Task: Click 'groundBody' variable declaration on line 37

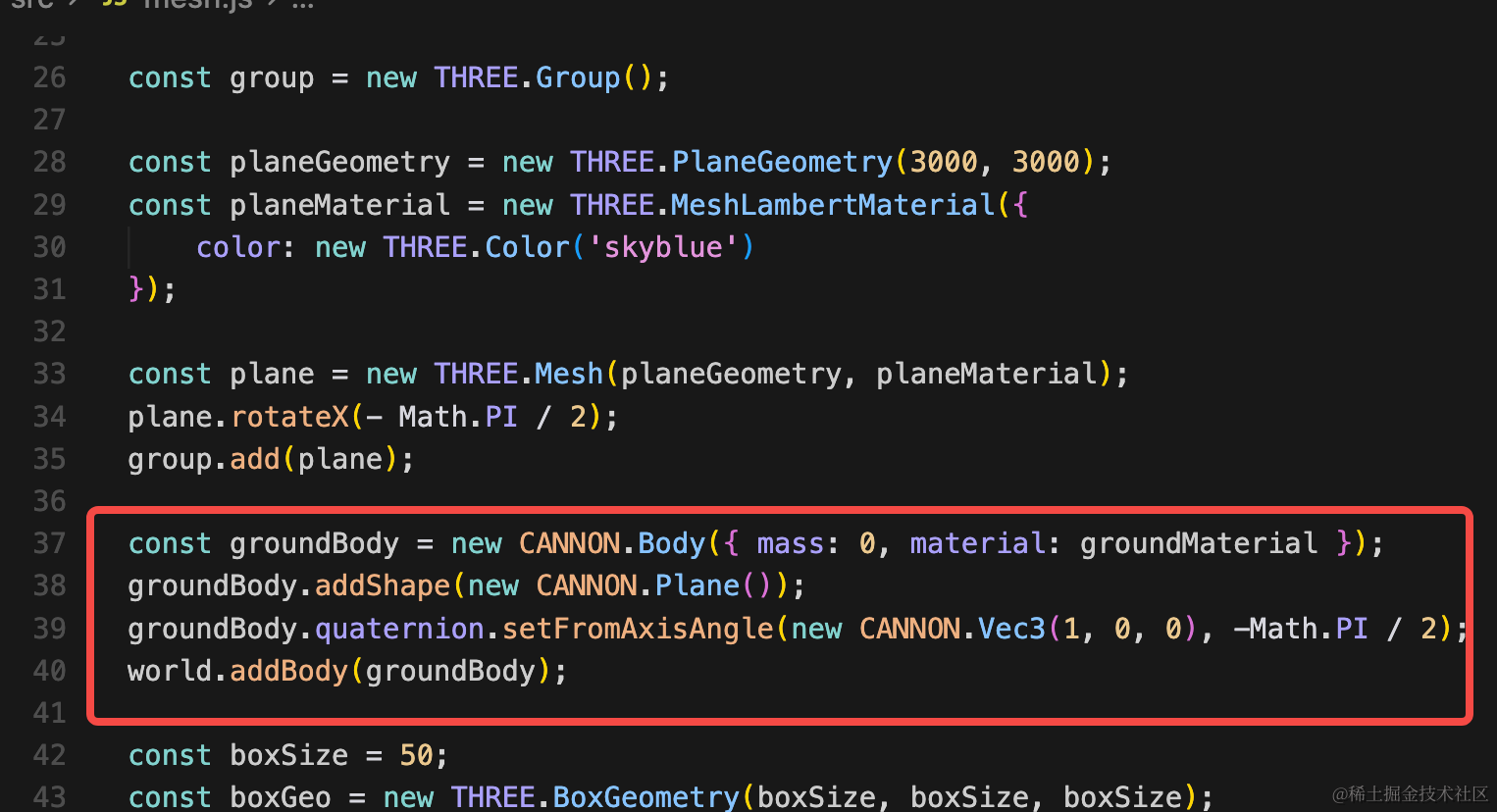Action: pos(314,543)
